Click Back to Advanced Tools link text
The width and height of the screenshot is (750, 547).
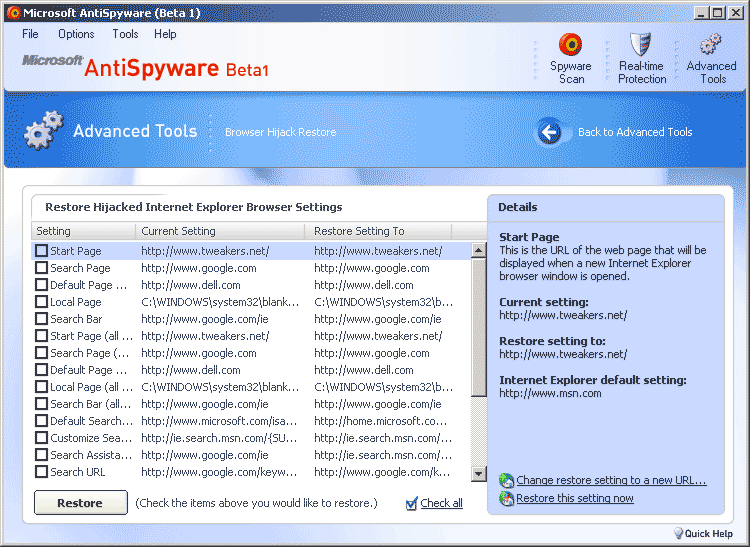point(635,132)
